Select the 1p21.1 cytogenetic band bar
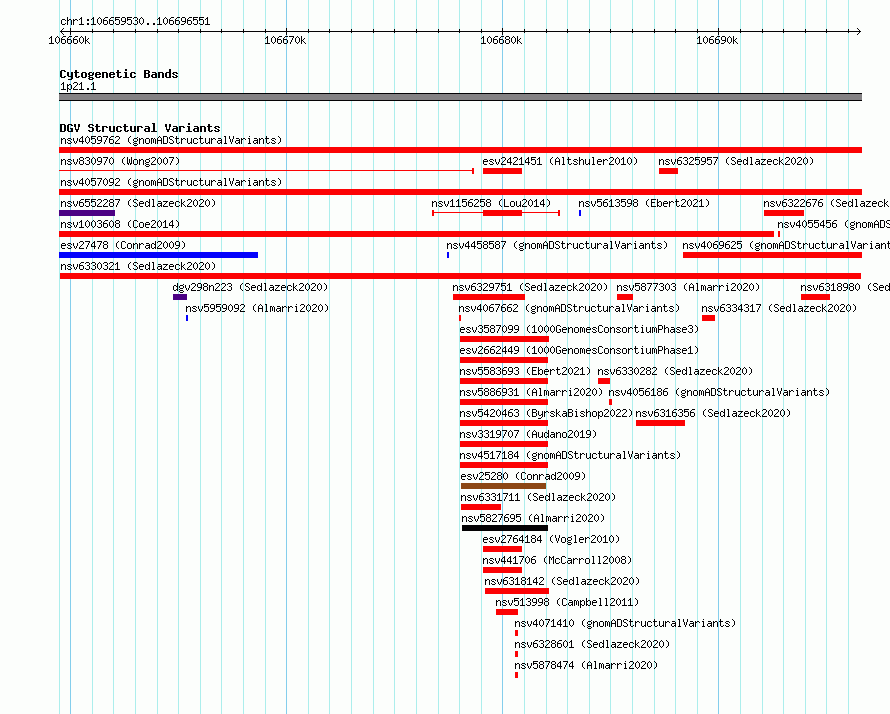 point(460,97)
